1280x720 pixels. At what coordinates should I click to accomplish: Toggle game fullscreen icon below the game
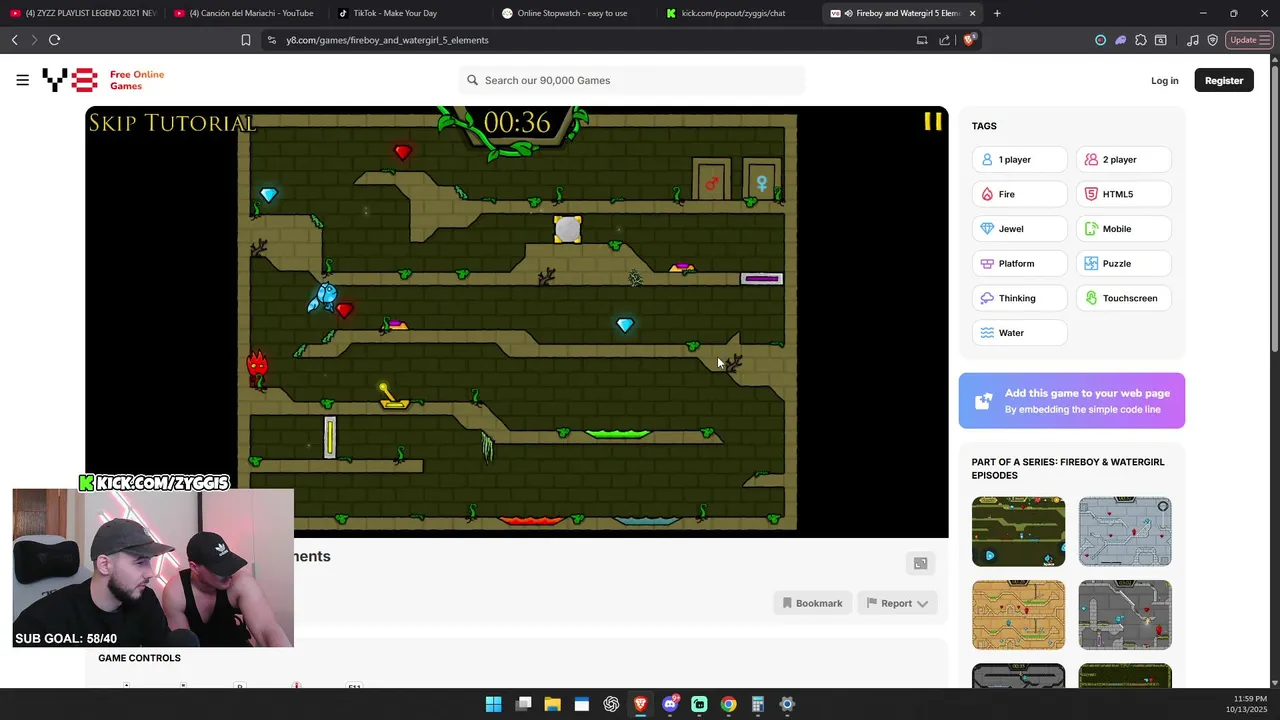tap(920, 563)
